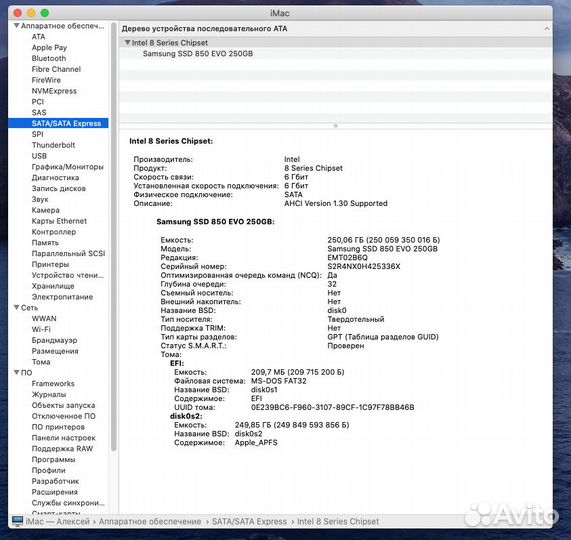
Task: Open Bluetooth hardware section
Action: pos(49,58)
